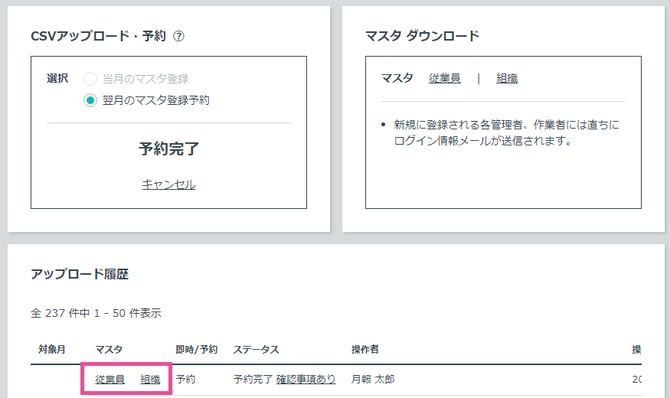Click the 即時/予約 column header
This screenshot has height=398, width=670.
pos(197,350)
